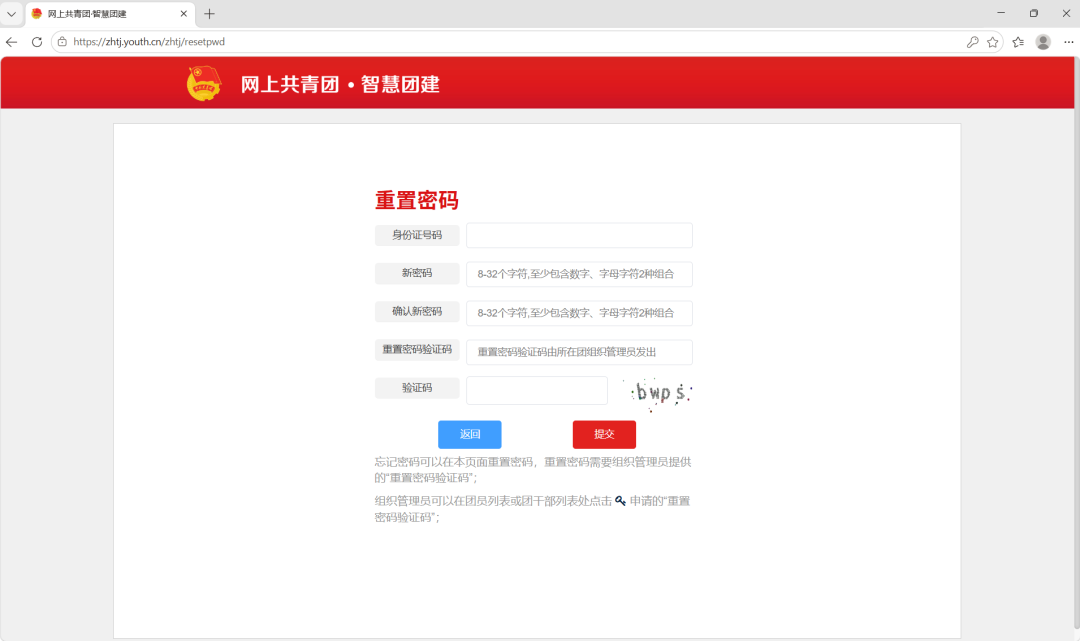Submit form with red 提交 button
1080x641 pixels.
tap(604, 434)
